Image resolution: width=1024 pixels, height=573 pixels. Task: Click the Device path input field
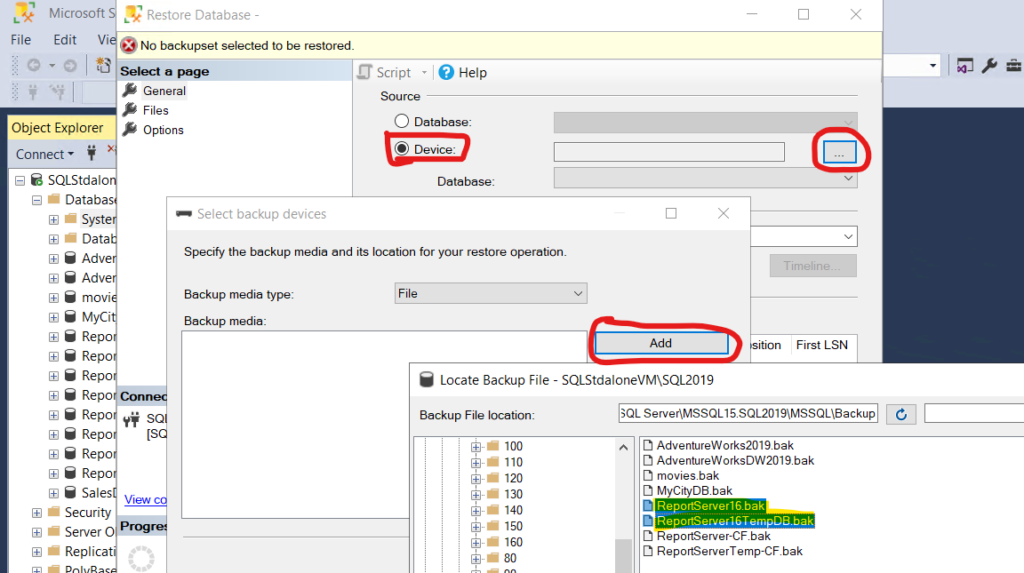click(x=669, y=152)
